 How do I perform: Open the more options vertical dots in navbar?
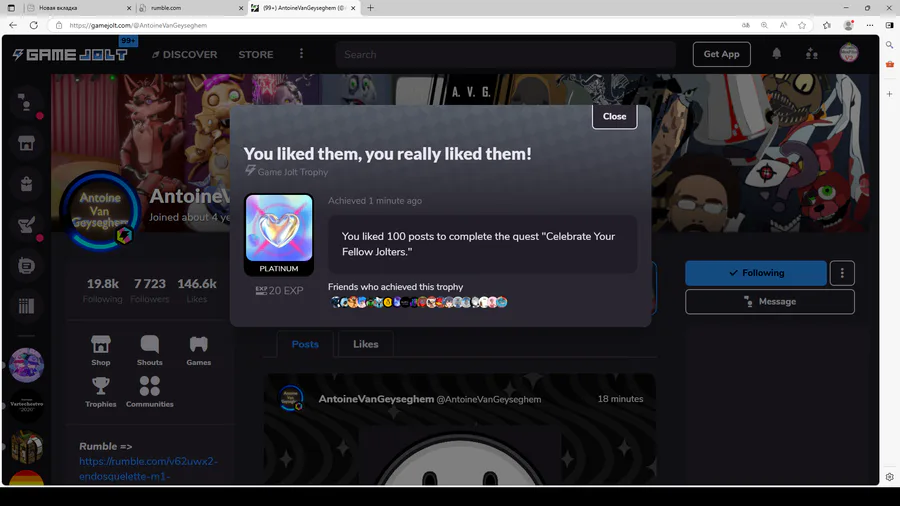301,54
